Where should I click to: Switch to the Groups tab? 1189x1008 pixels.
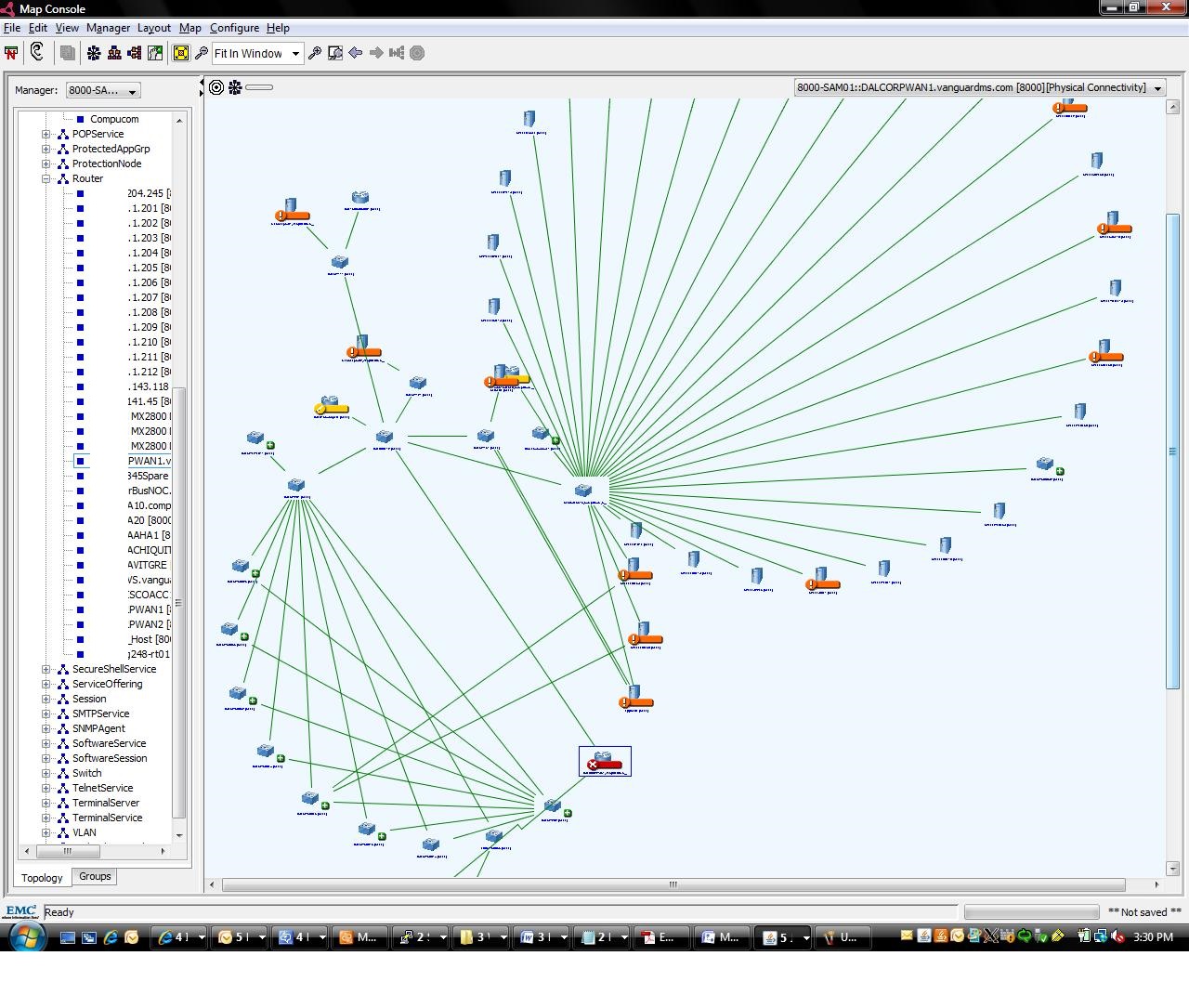[x=95, y=876]
